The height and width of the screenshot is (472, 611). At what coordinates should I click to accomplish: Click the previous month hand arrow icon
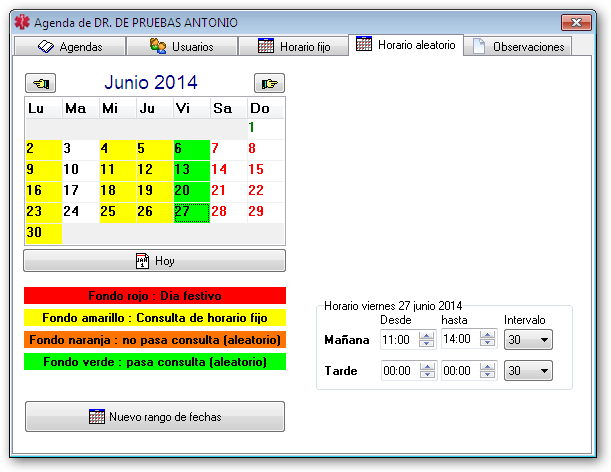tap(43, 83)
